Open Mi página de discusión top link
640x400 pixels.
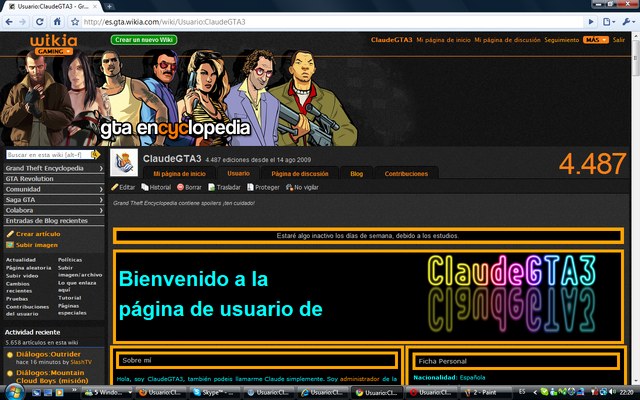pos(507,40)
